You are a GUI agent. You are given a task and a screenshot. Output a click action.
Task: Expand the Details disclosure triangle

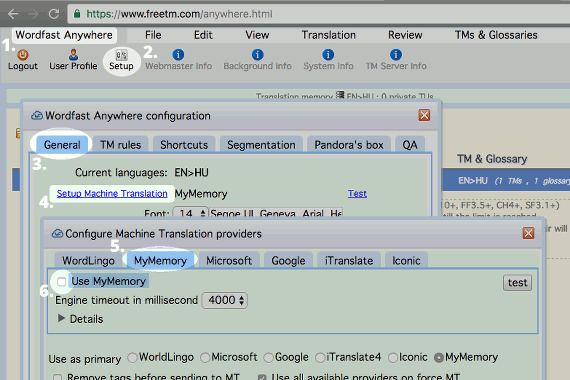[x=61, y=319]
